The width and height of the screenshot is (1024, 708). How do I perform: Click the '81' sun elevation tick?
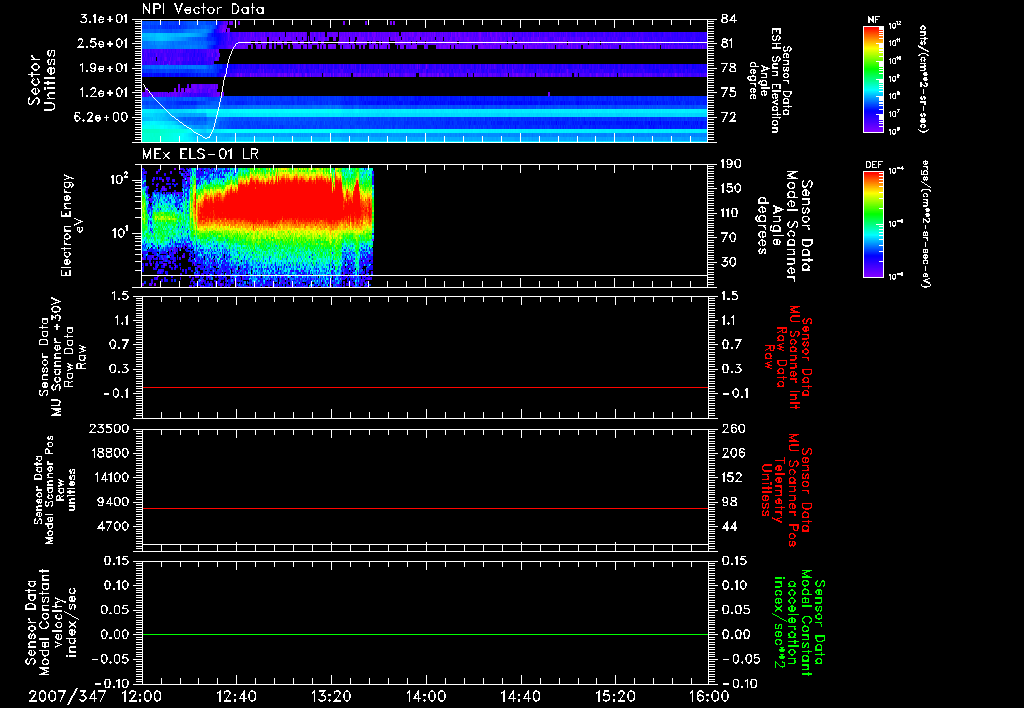pos(728,43)
